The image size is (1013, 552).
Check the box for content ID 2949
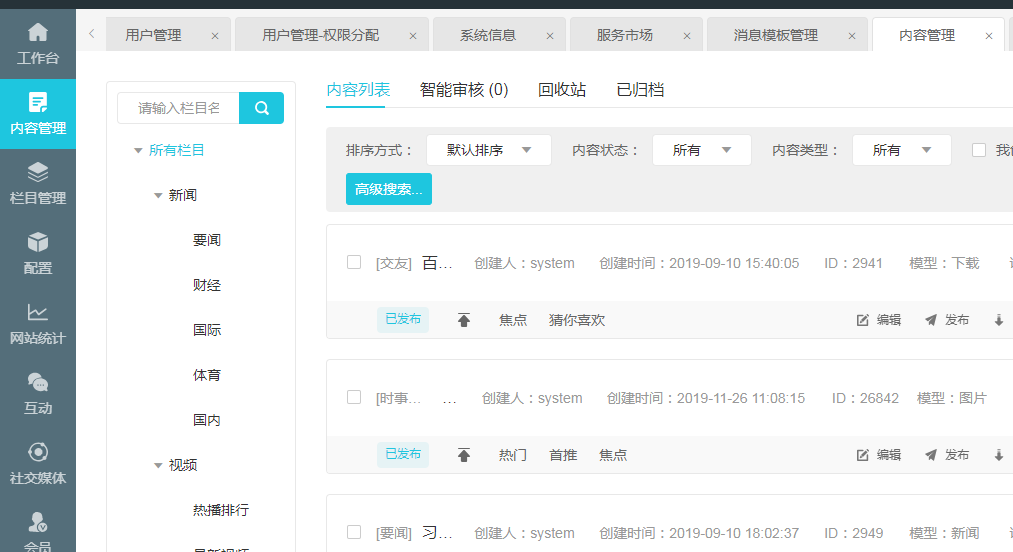pyautogui.click(x=353, y=532)
